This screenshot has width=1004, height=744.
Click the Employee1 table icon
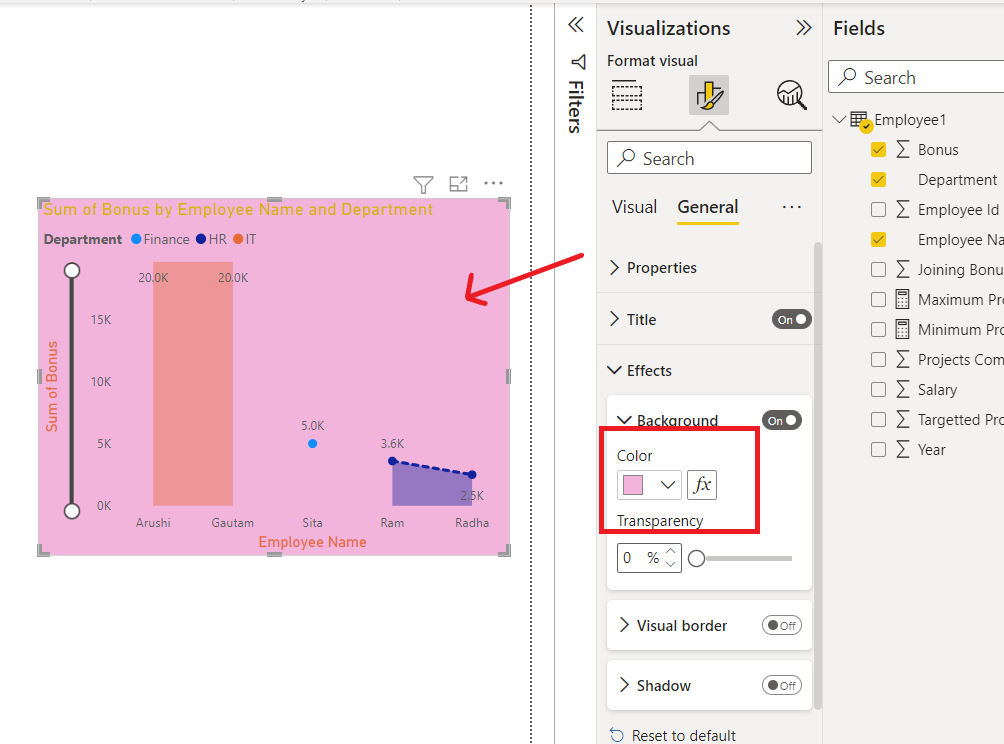pyautogui.click(x=861, y=120)
